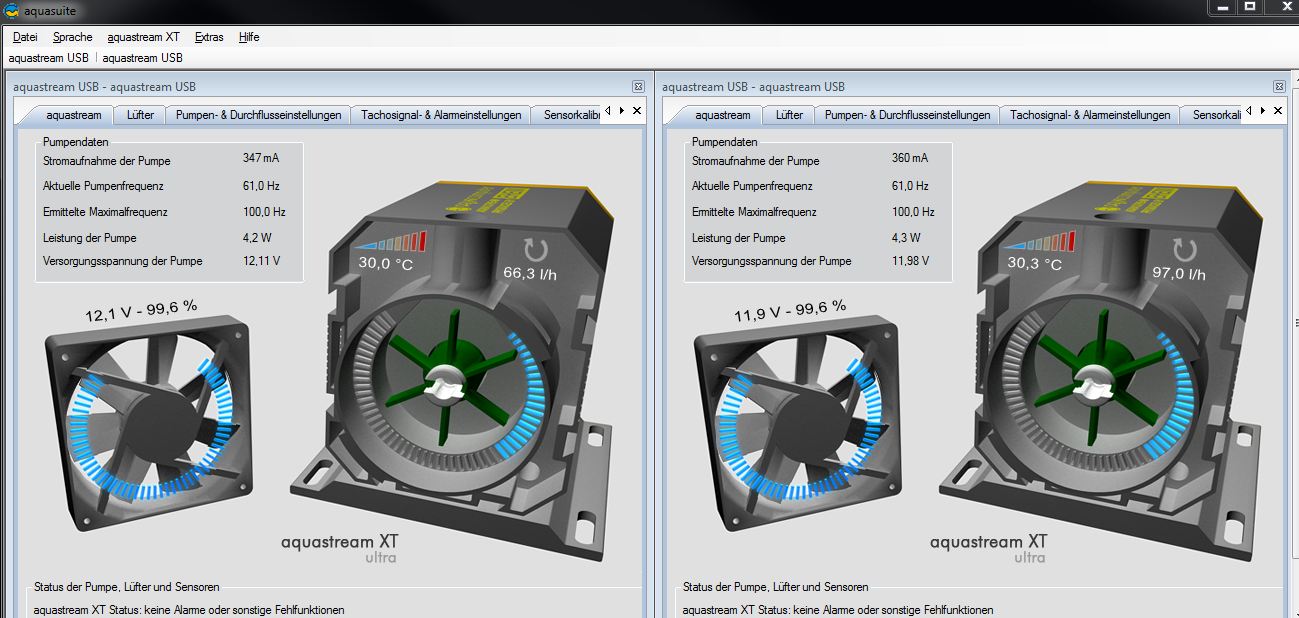Screen dimensions: 1299x618
Task: Open Pumpen- & Durchflusseinstellungen tab in left panel
Action: (258, 115)
